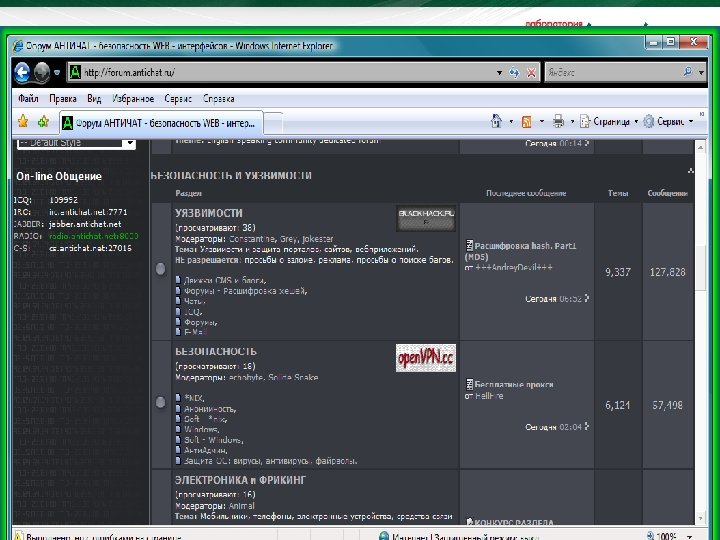Stop loading with the red X icon

531,73
